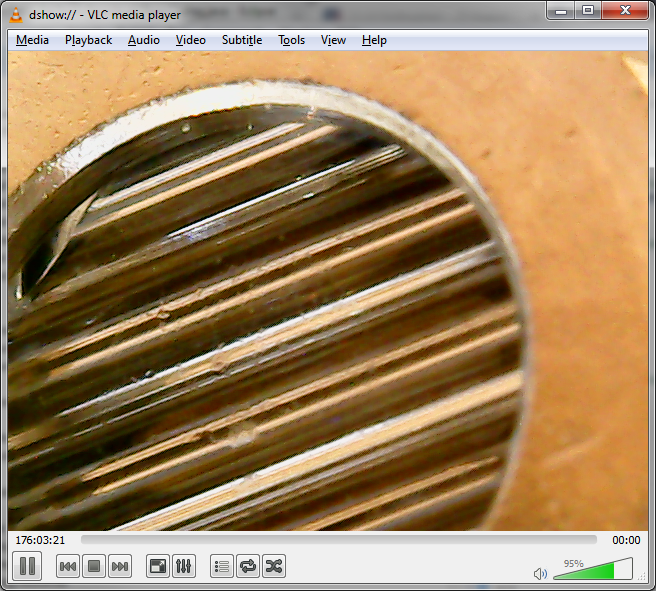The image size is (656, 591).
Task: Skip to previous media item
Action: point(68,567)
